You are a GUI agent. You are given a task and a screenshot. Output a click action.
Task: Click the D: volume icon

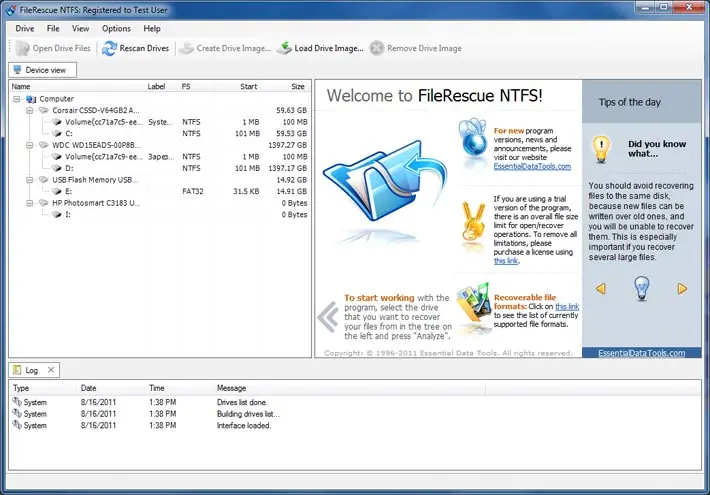[x=57, y=168]
